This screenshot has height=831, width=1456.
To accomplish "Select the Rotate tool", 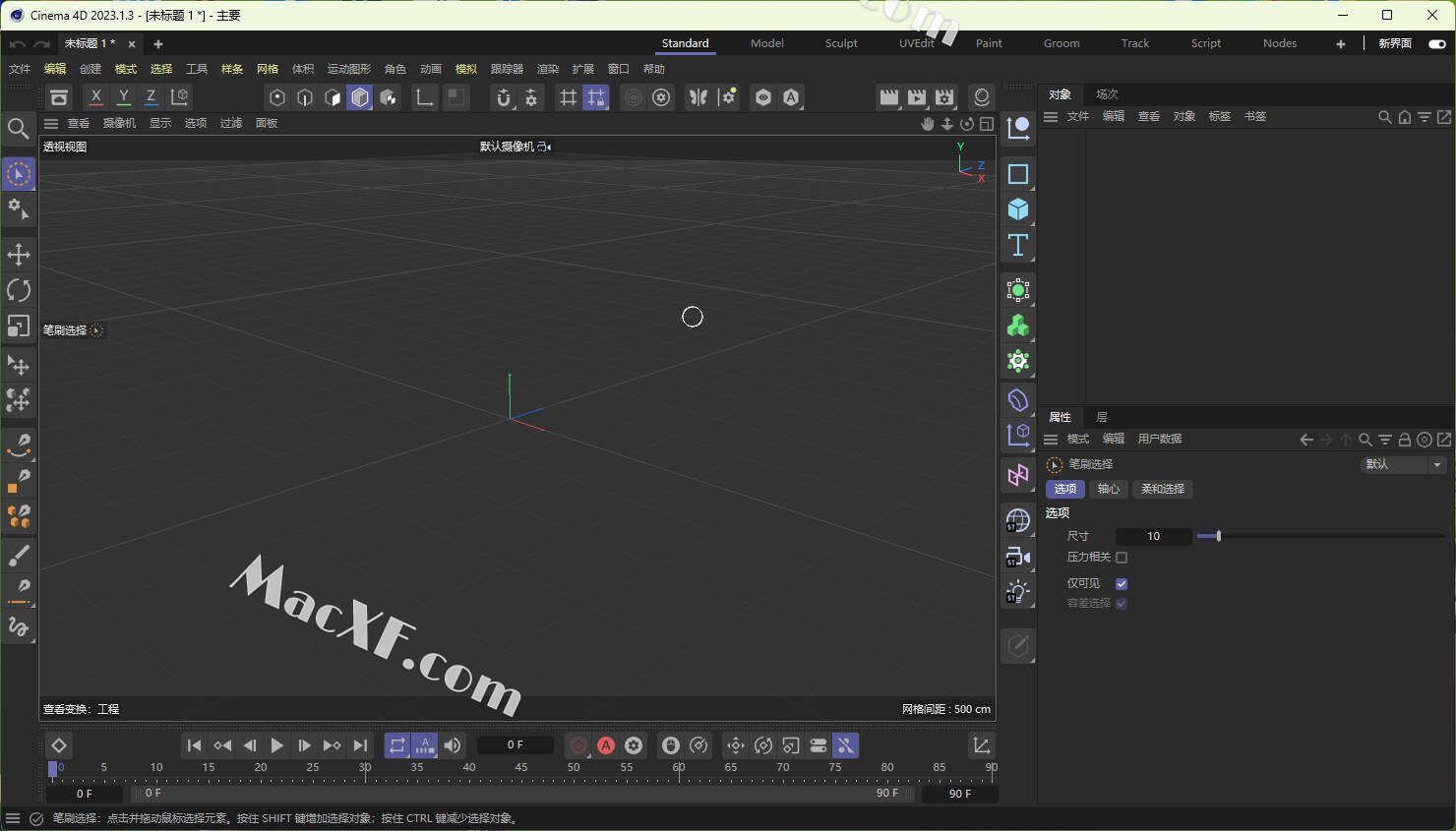I will pyautogui.click(x=19, y=290).
